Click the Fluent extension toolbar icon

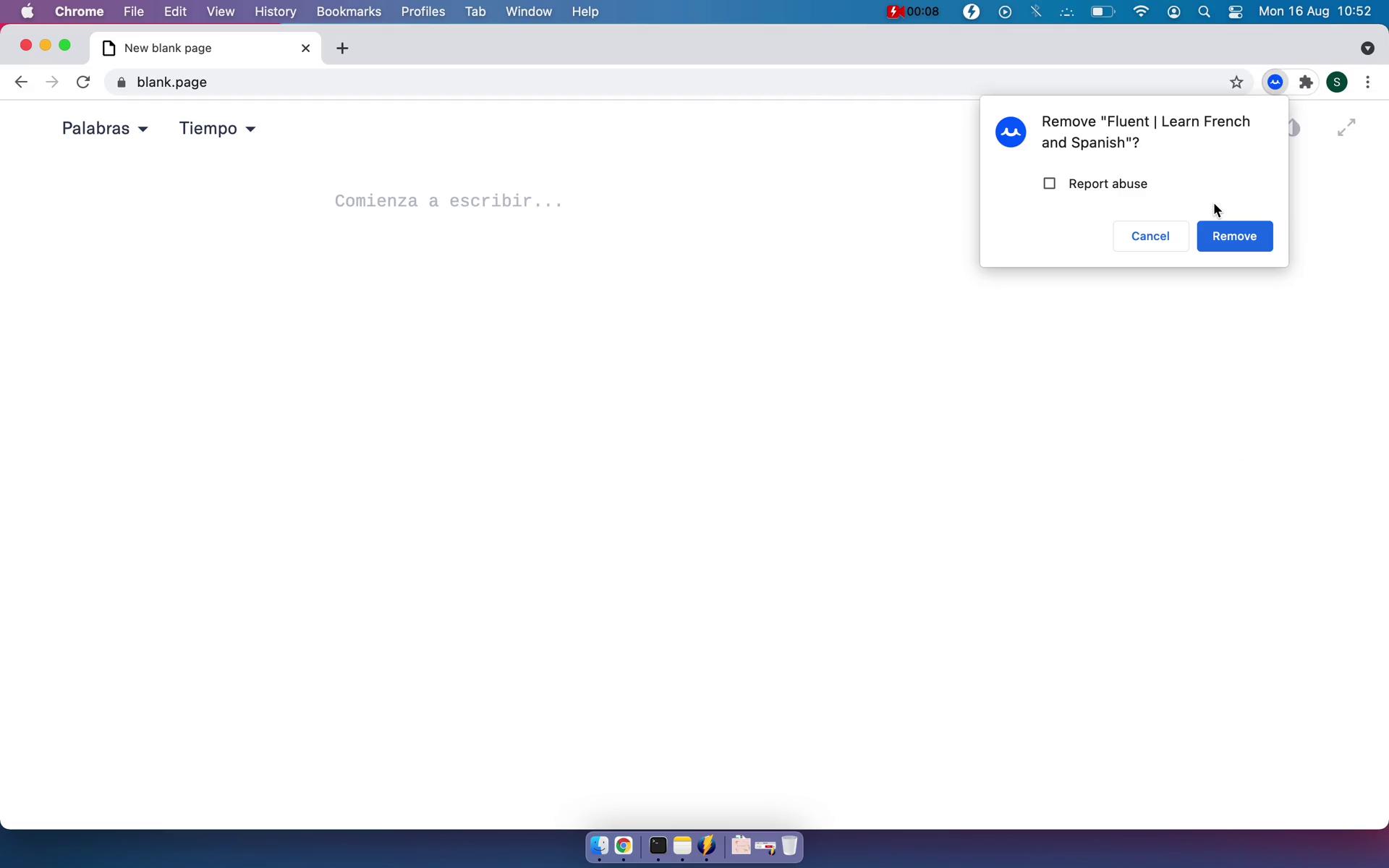click(x=1275, y=82)
